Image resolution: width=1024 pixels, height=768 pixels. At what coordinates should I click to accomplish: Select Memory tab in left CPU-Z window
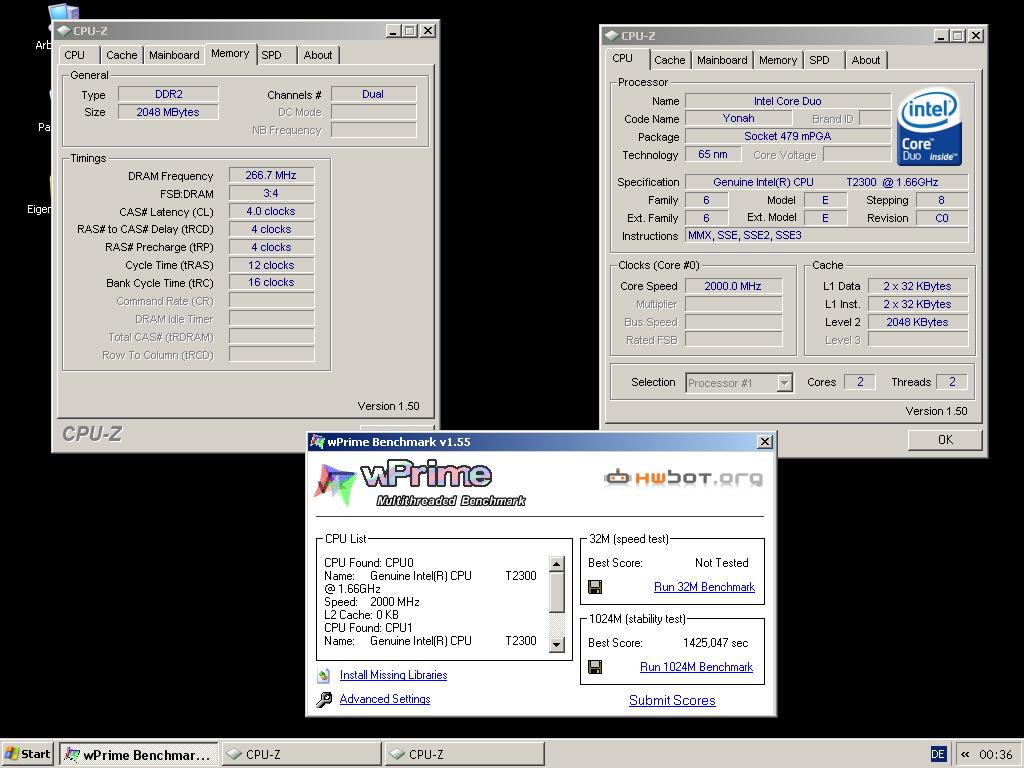230,54
